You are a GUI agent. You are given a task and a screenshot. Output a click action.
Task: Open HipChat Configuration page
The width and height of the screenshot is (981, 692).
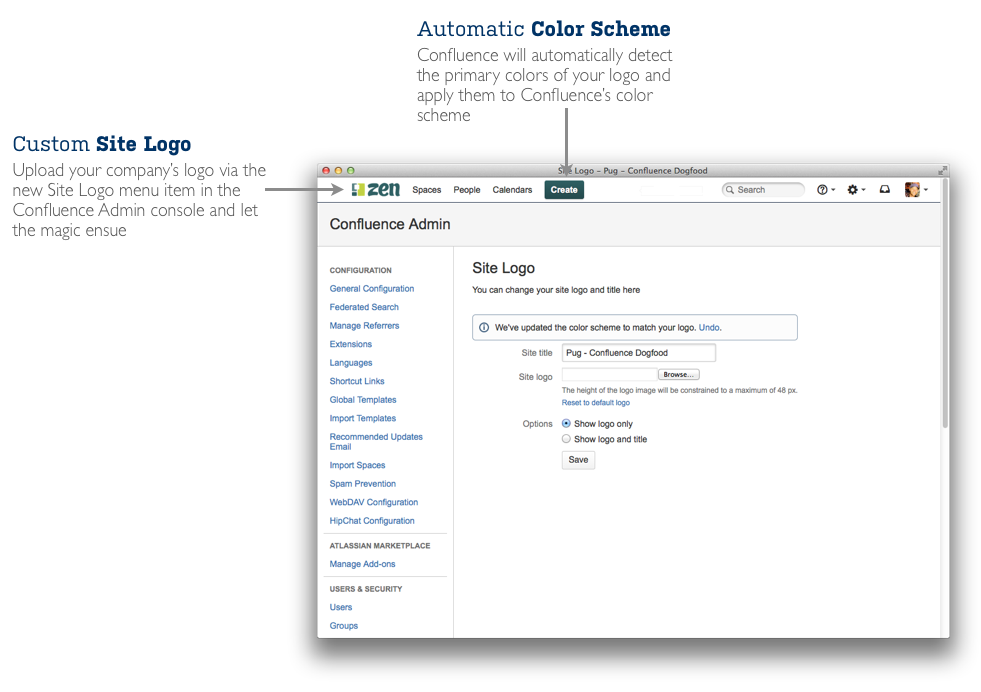tap(372, 521)
